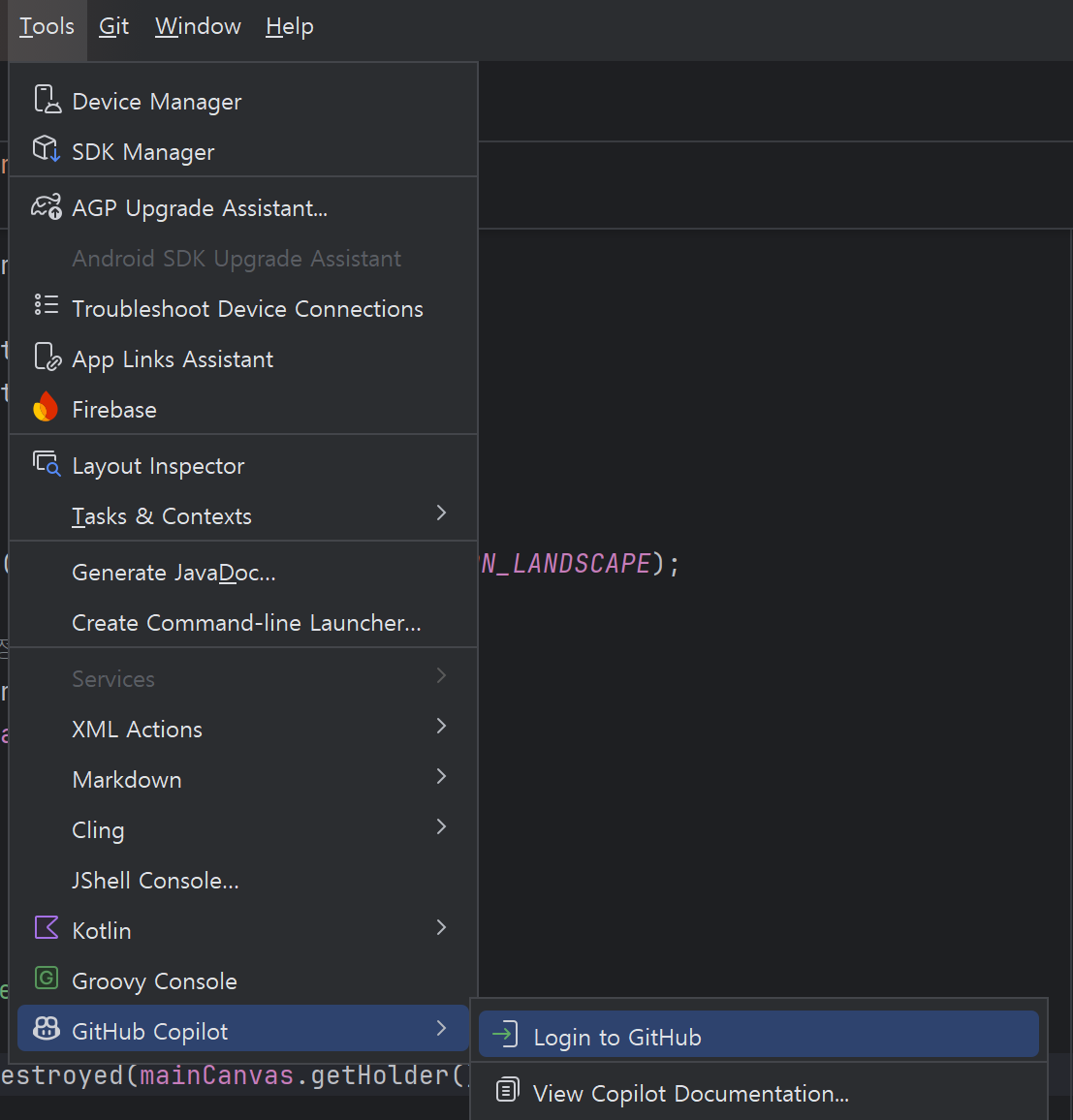Click the GitHub Copilot label
The height and width of the screenshot is (1120, 1073).
150,1032
